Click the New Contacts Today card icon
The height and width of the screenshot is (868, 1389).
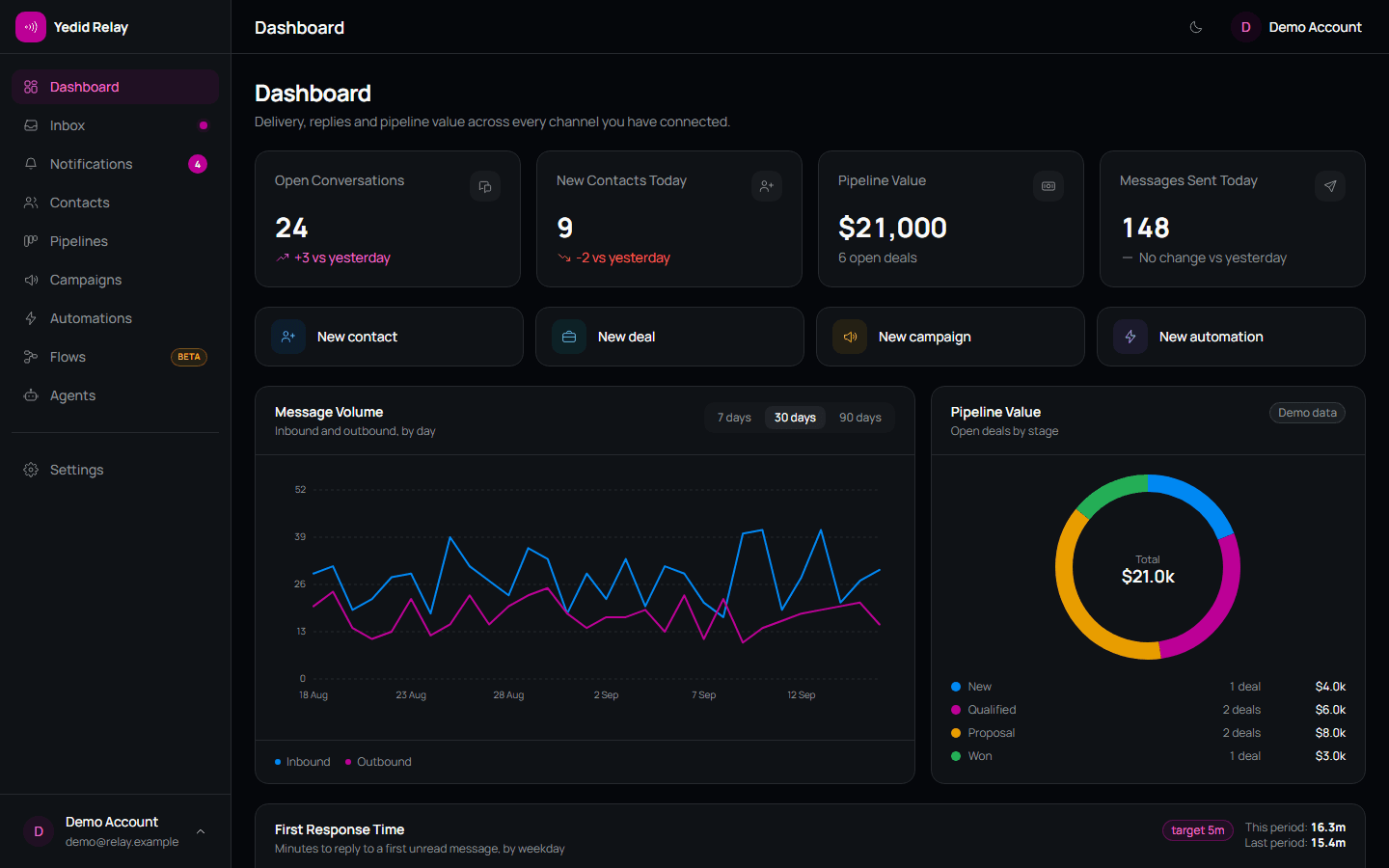767,186
